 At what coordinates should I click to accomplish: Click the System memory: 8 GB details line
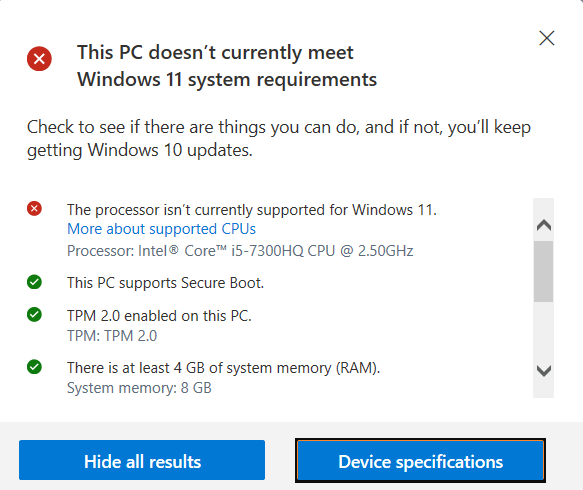coord(139,388)
